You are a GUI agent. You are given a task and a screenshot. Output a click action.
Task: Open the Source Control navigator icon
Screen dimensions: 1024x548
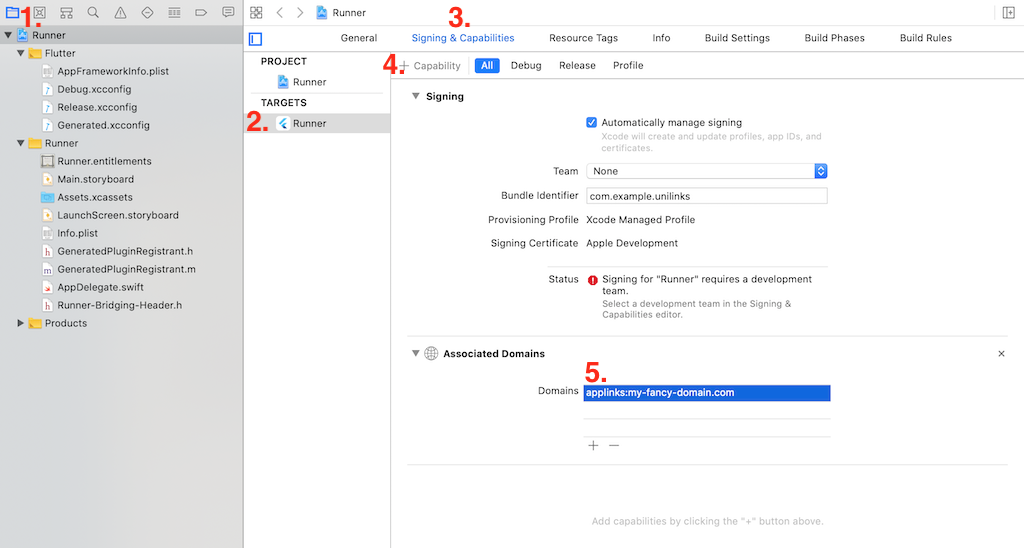tap(40, 12)
